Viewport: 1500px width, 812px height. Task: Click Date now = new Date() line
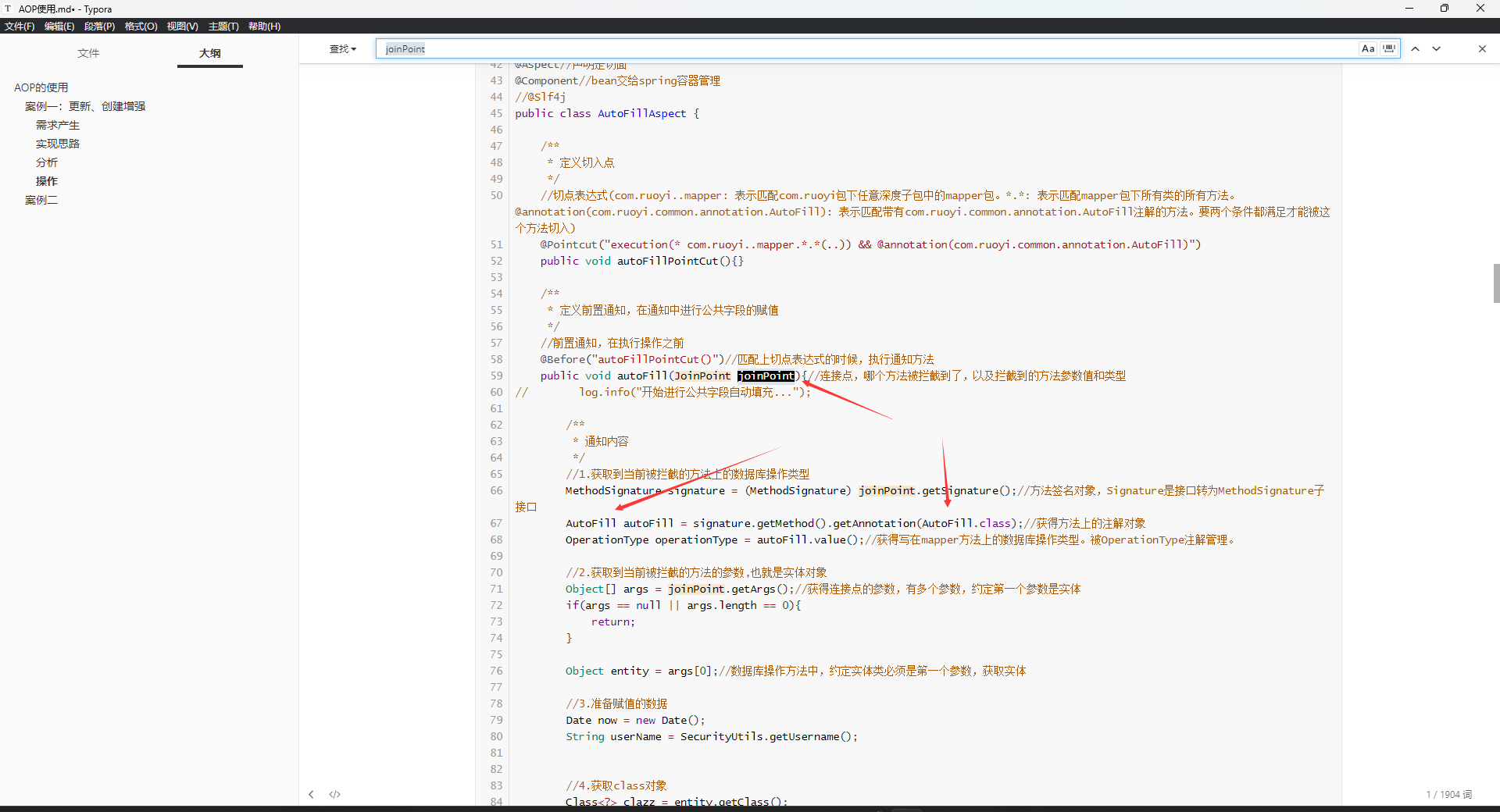click(635, 720)
